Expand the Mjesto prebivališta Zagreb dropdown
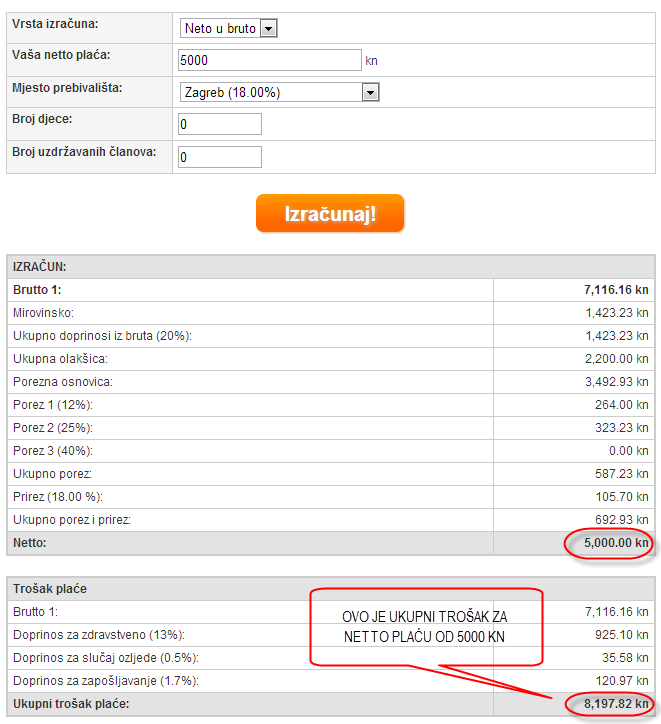This screenshot has height=724, width=661. (280, 92)
